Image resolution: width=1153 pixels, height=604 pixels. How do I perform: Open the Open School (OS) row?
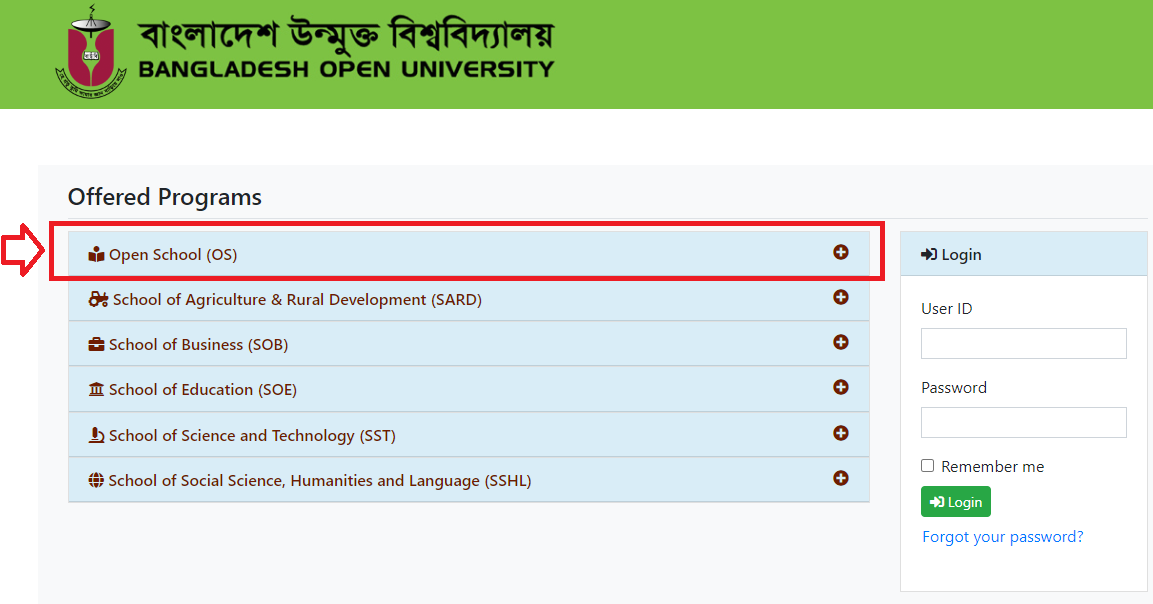coord(468,254)
